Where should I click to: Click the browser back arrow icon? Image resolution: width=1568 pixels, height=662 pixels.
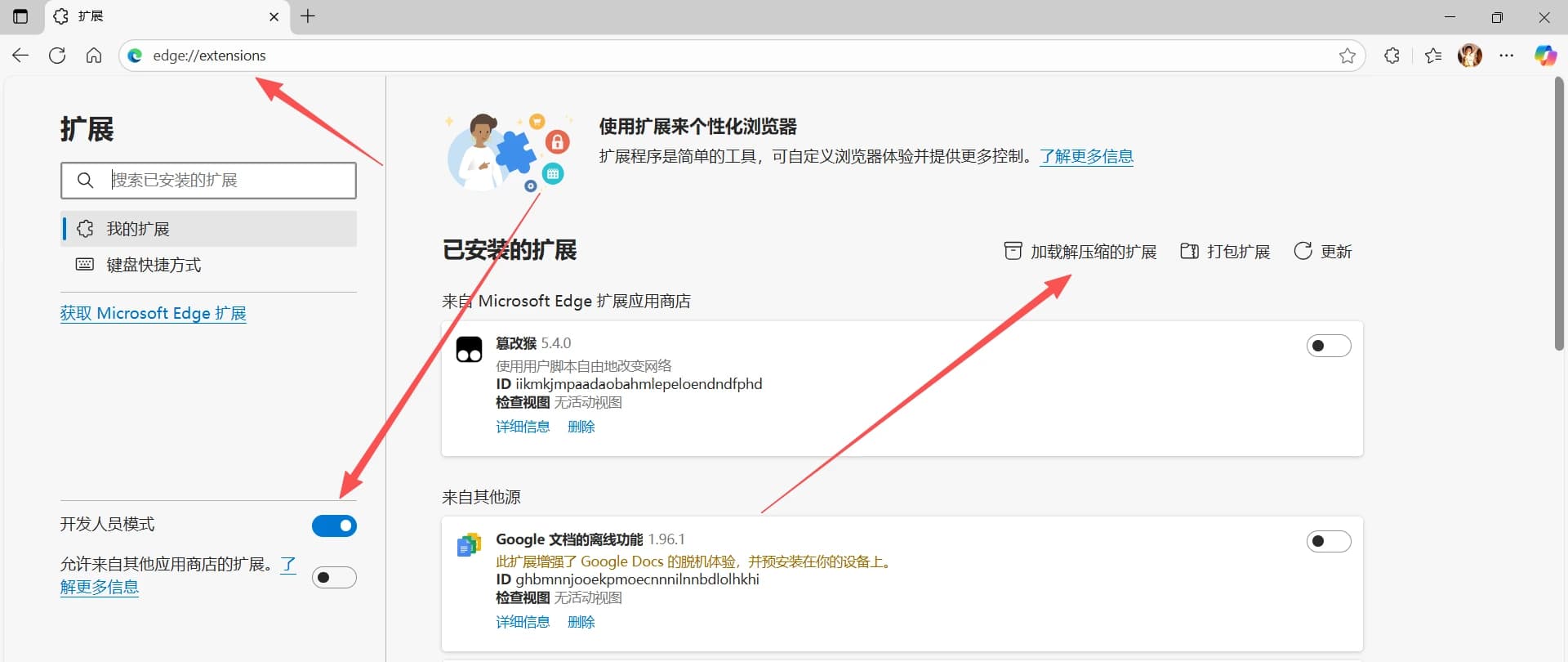pos(20,56)
